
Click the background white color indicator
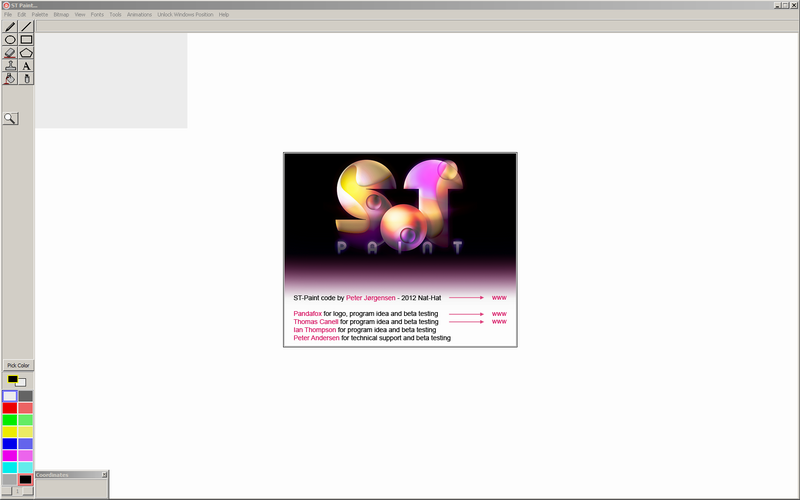coord(22,383)
